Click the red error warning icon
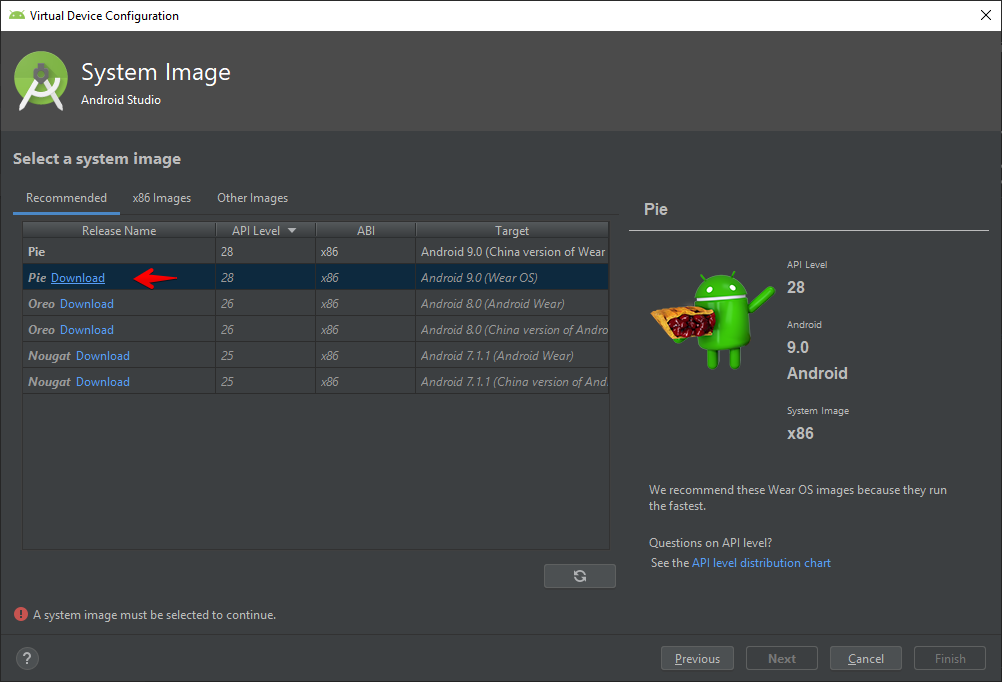Screen dimensions: 1002x682 click(x=20, y=615)
